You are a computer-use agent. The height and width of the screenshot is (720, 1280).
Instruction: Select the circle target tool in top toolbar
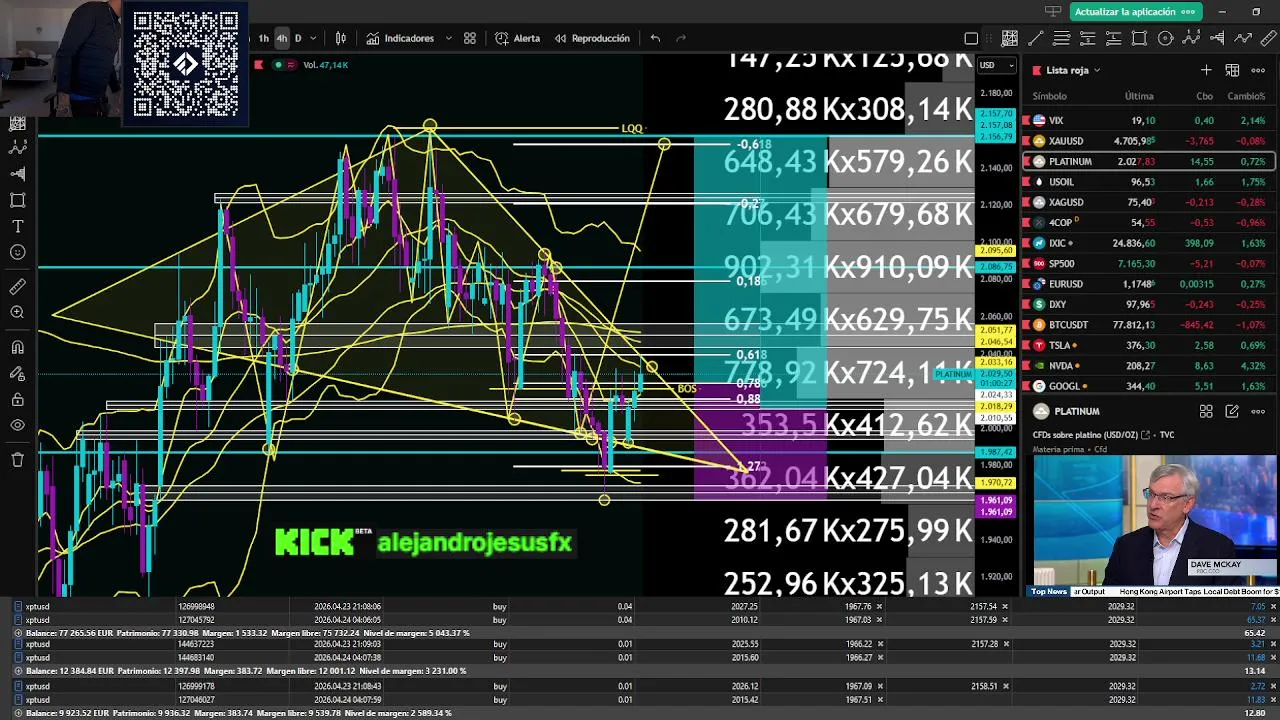[1165, 38]
